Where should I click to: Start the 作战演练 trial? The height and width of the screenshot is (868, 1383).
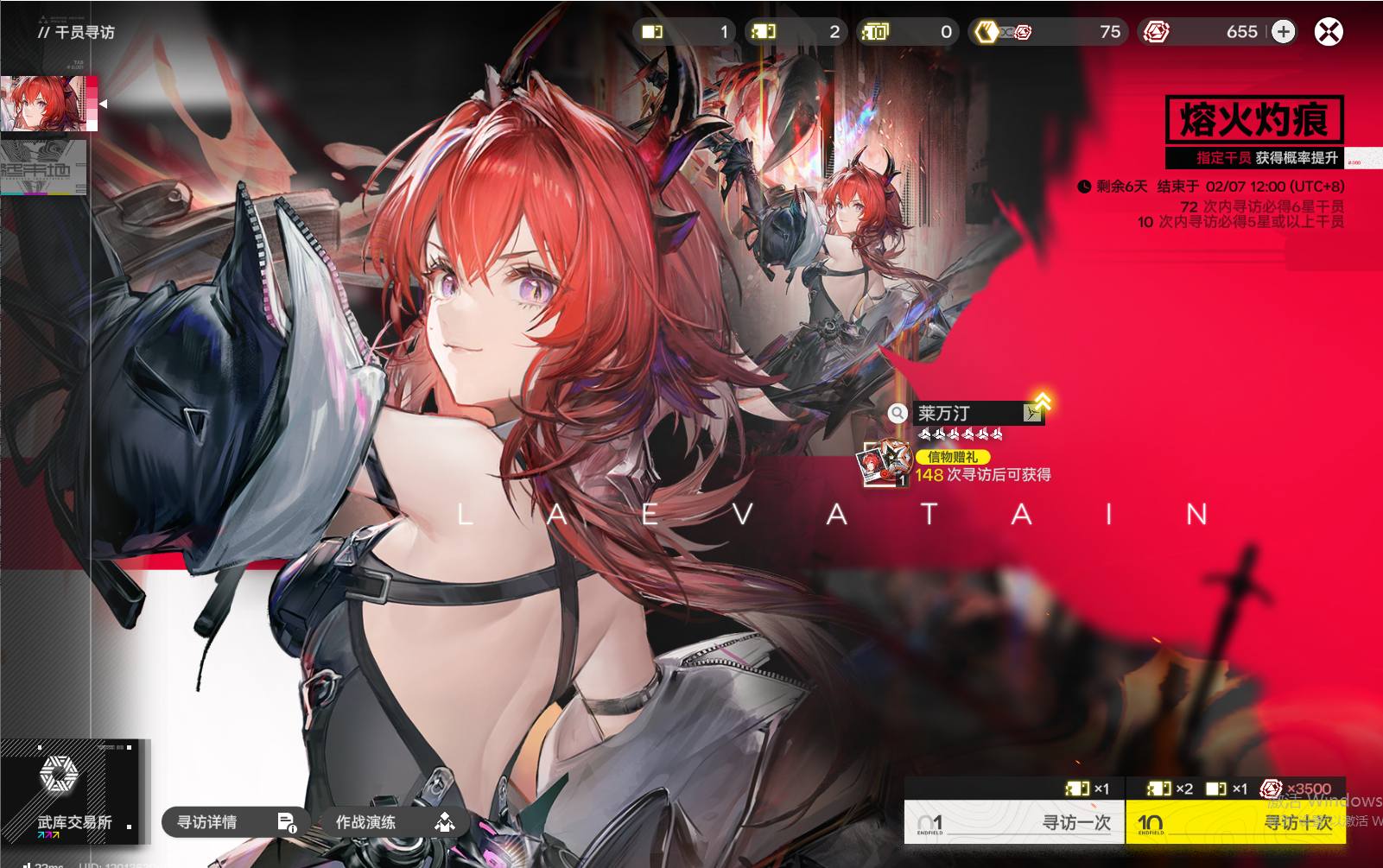394,822
